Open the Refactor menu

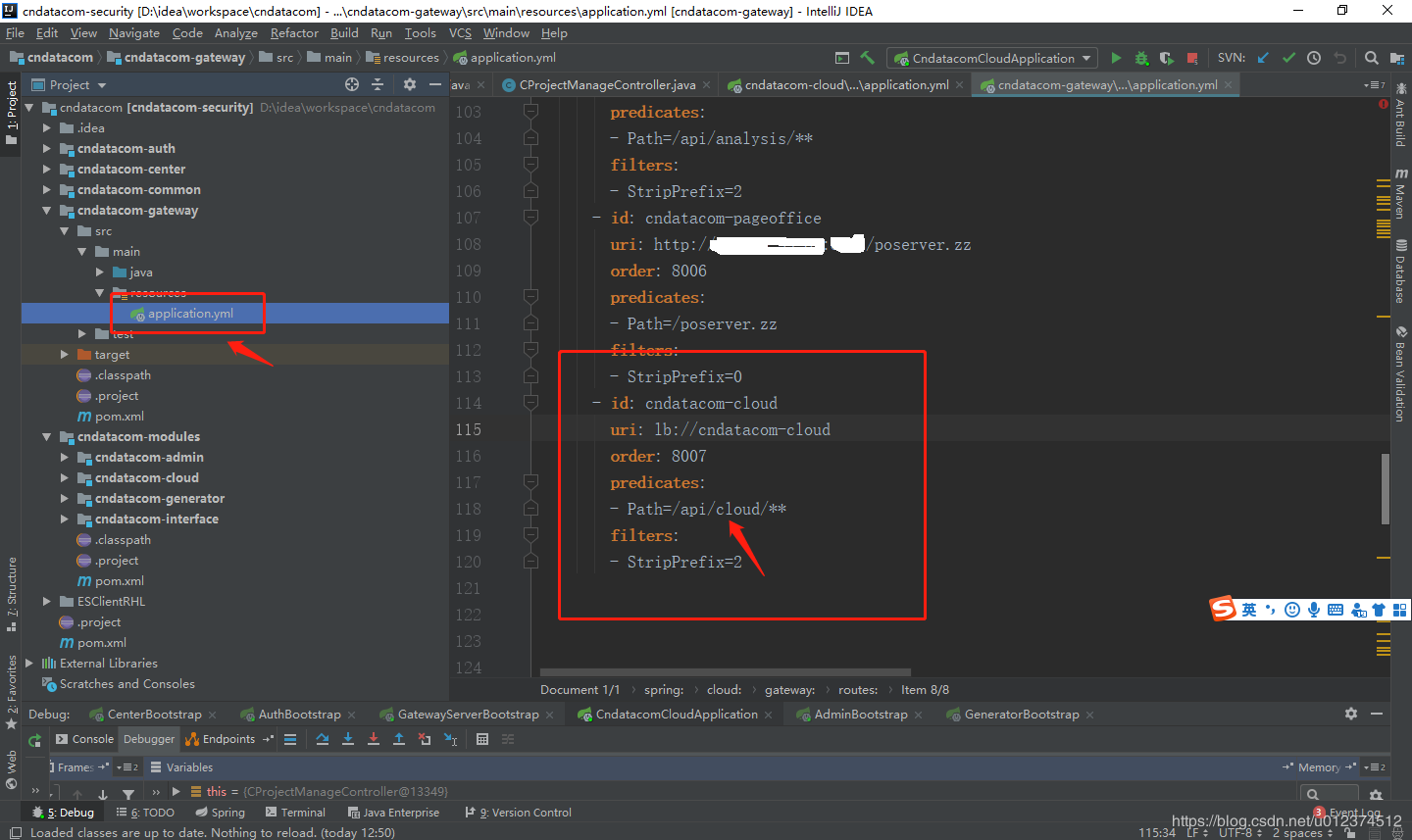(x=294, y=32)
